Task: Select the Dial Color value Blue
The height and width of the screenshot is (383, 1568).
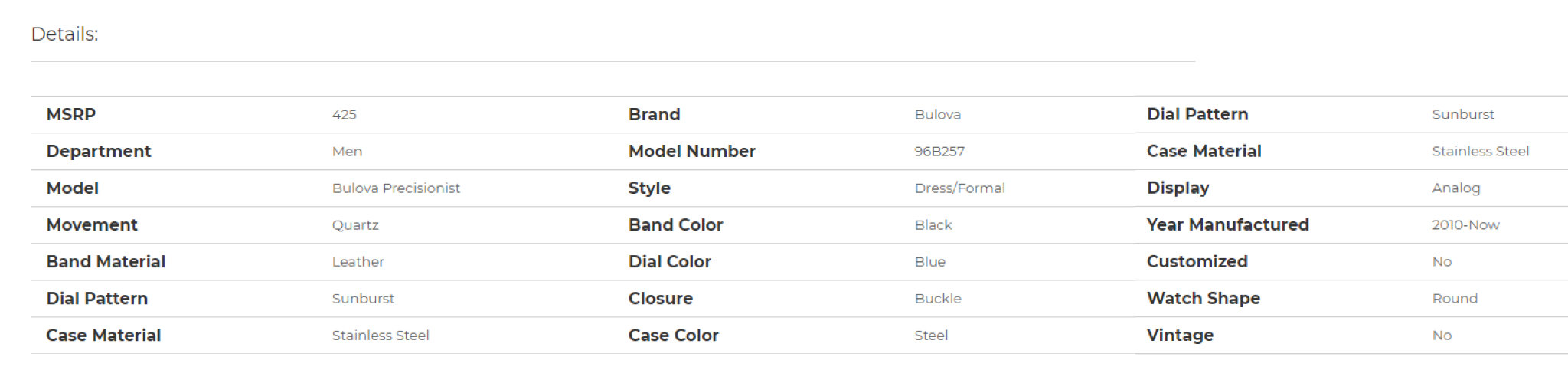Action: click(929, 262)
